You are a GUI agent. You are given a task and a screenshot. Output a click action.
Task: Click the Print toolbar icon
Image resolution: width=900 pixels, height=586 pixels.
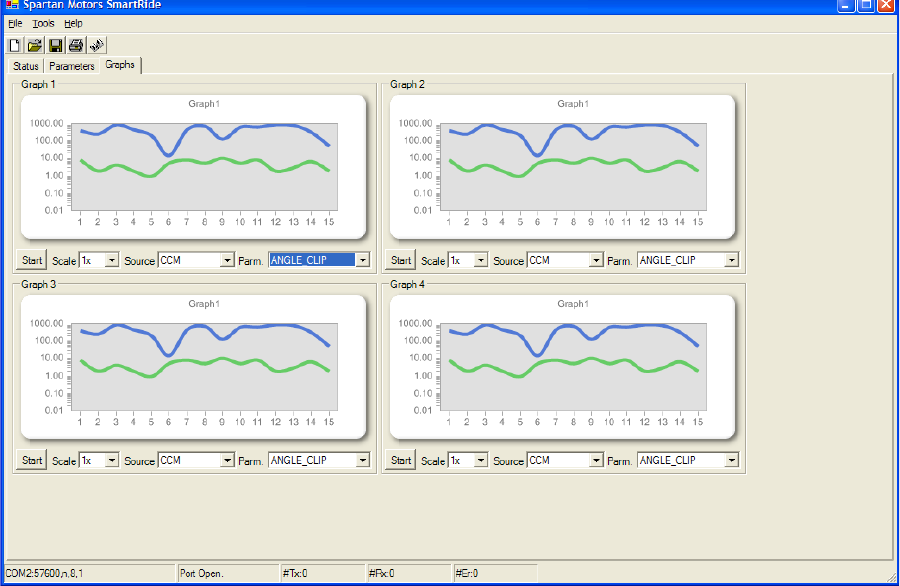point(76,45)
